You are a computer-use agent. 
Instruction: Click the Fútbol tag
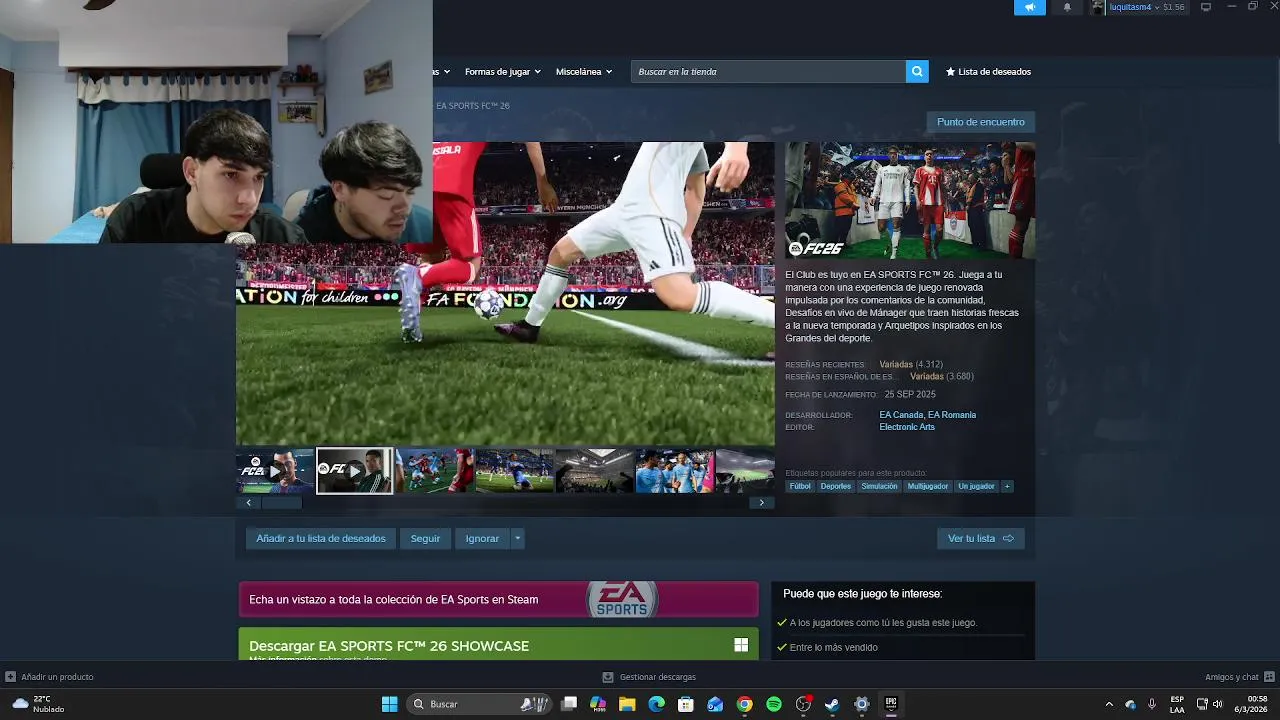point(800,487)
